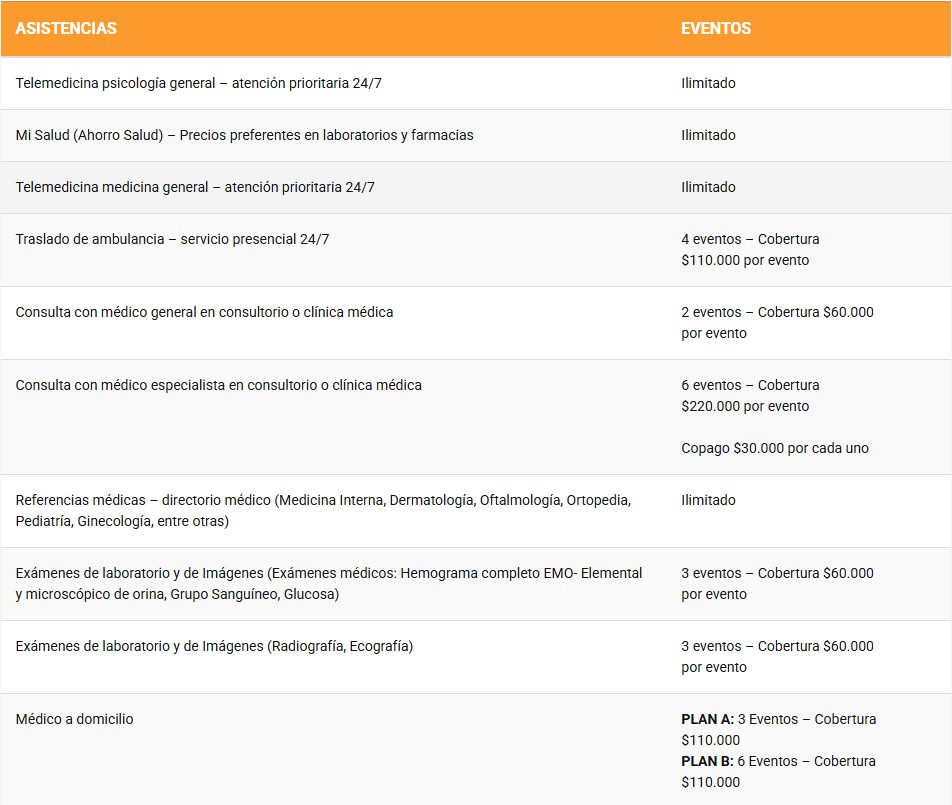The image size is (952, 805).
Task: Select Consulta con médico general text
Action: [x=204, y=312]
